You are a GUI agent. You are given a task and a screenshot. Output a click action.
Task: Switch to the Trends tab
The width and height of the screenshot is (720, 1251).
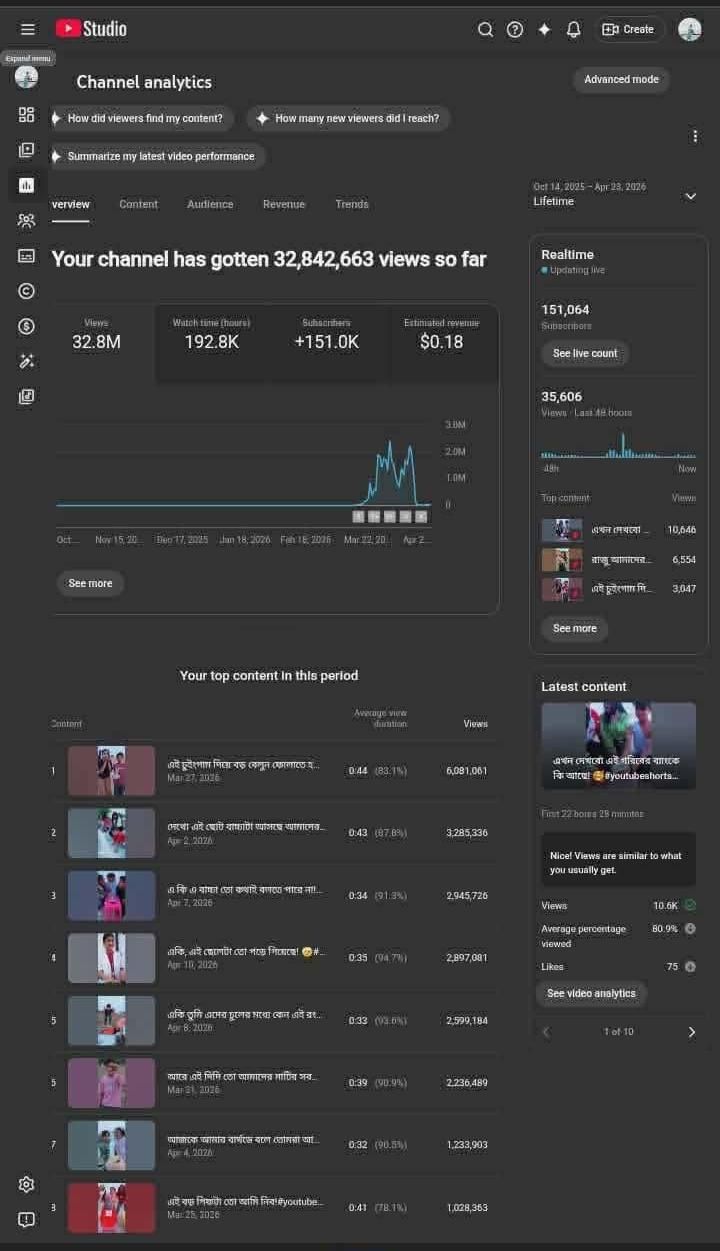coord(352,204)
